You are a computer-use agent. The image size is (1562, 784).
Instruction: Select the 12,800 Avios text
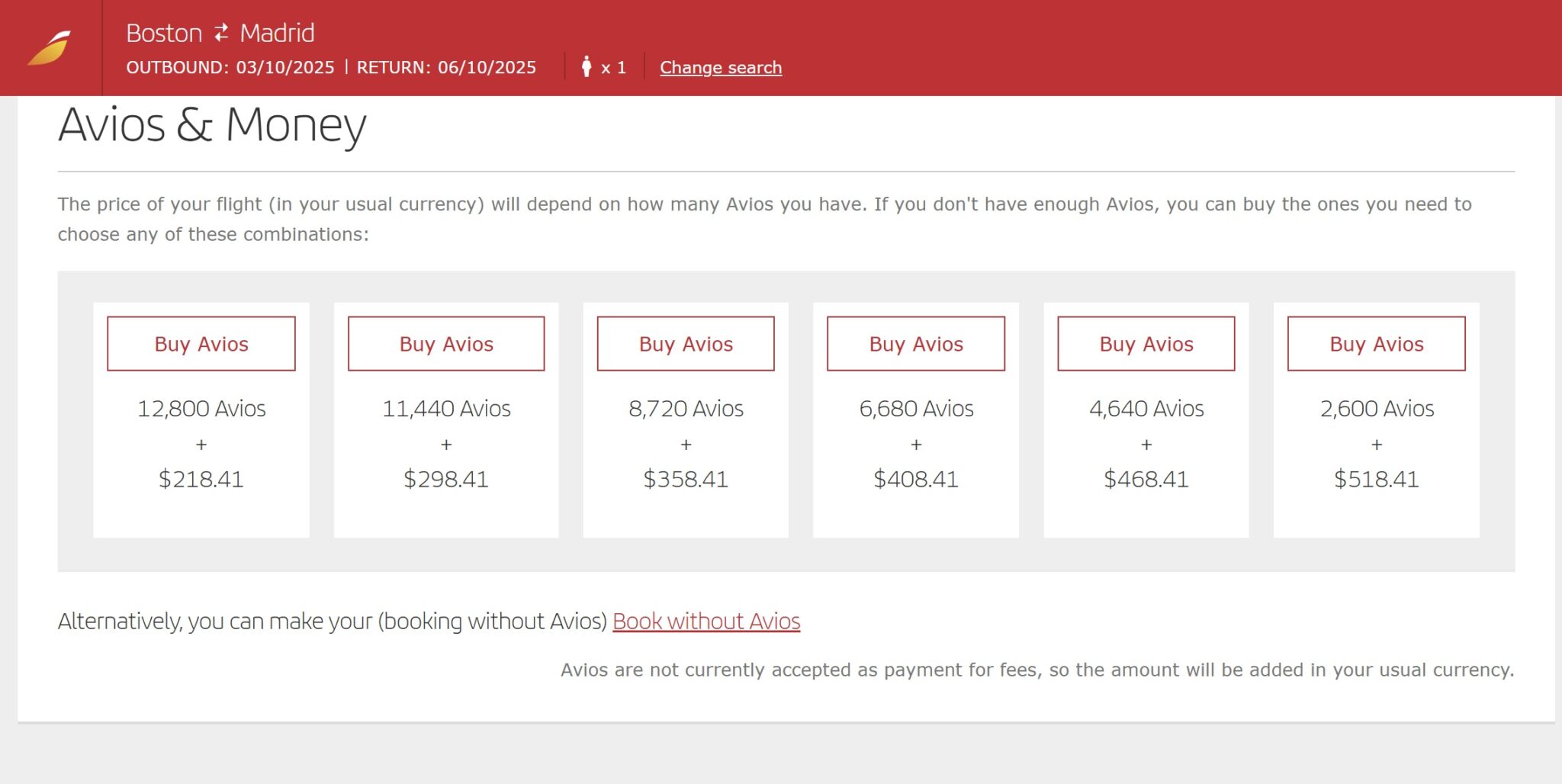click(x=201, y=409)
